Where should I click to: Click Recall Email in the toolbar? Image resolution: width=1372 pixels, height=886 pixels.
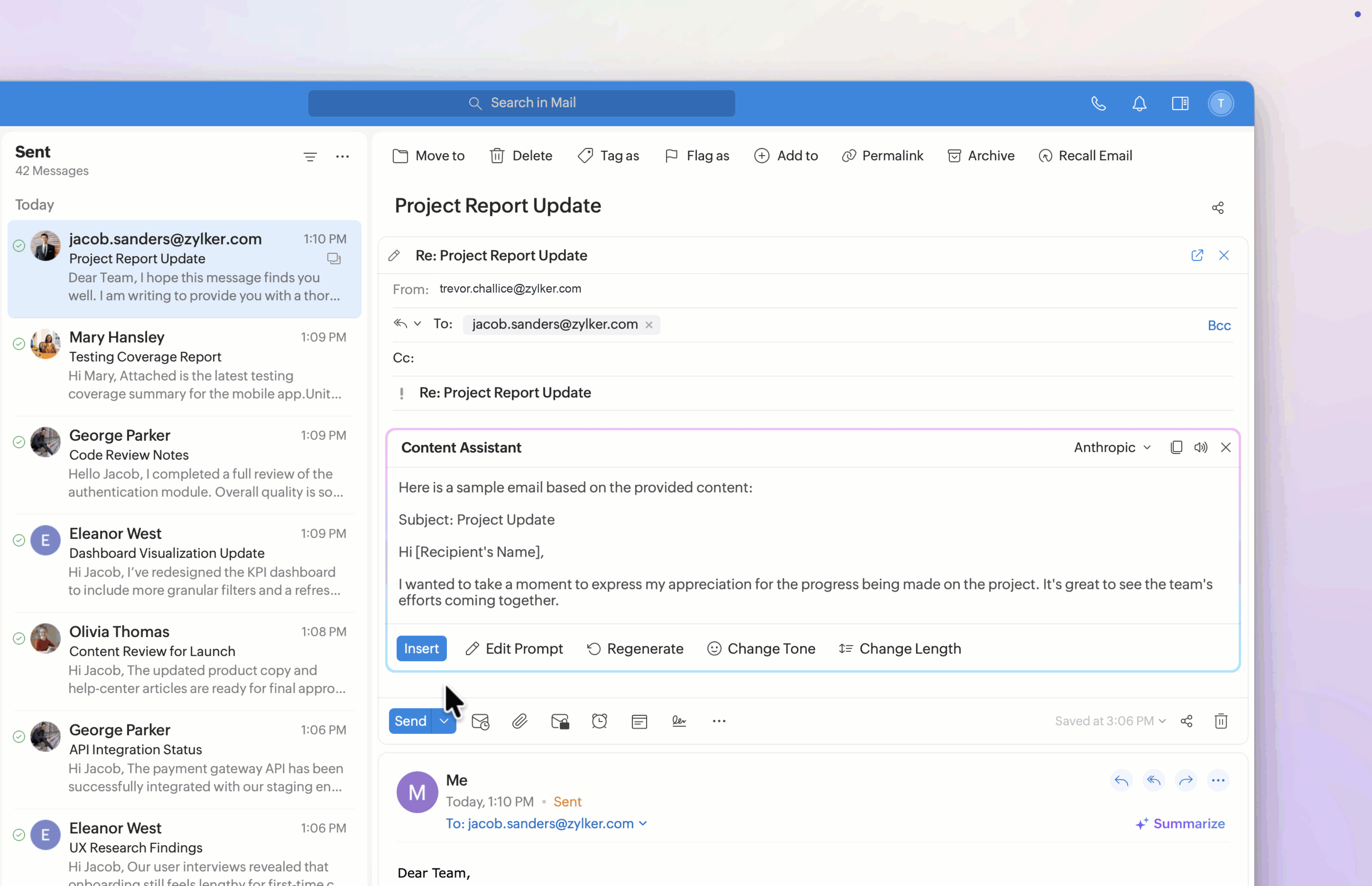click(x=1085, y=155)
